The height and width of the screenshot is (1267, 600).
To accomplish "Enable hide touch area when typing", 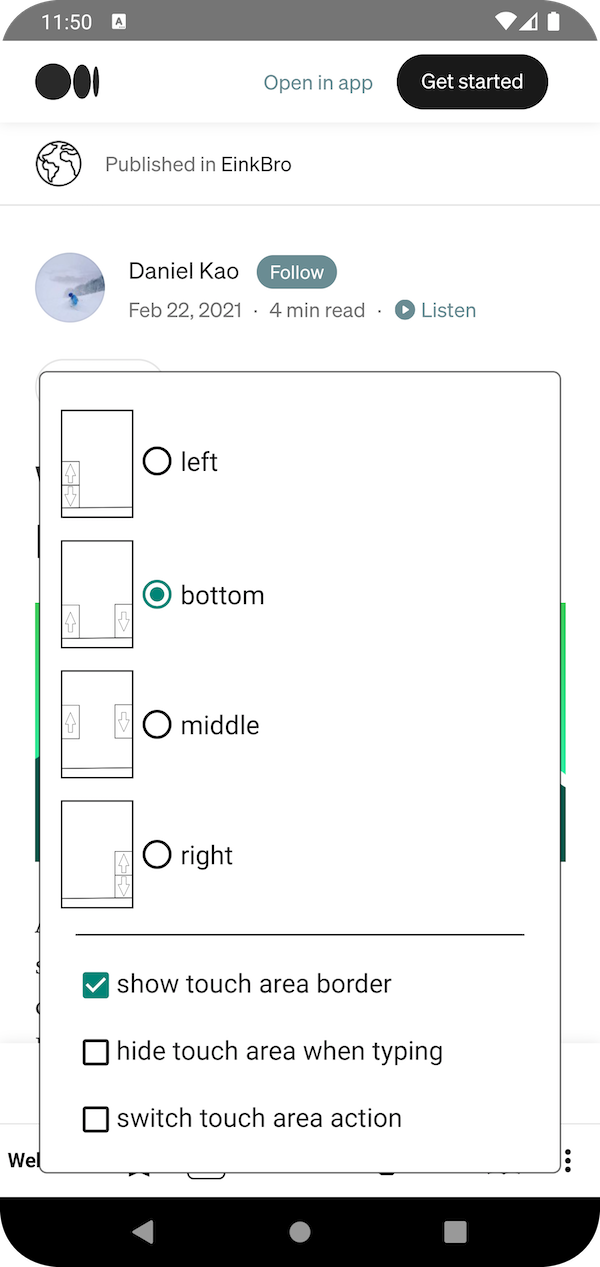I will tap(96, 1052).
